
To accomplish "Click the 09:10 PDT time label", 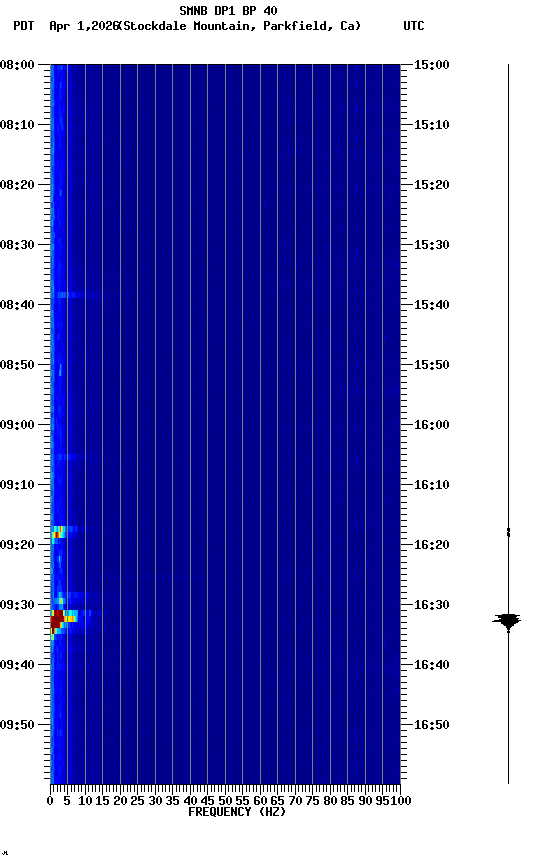I will [17, 485].
